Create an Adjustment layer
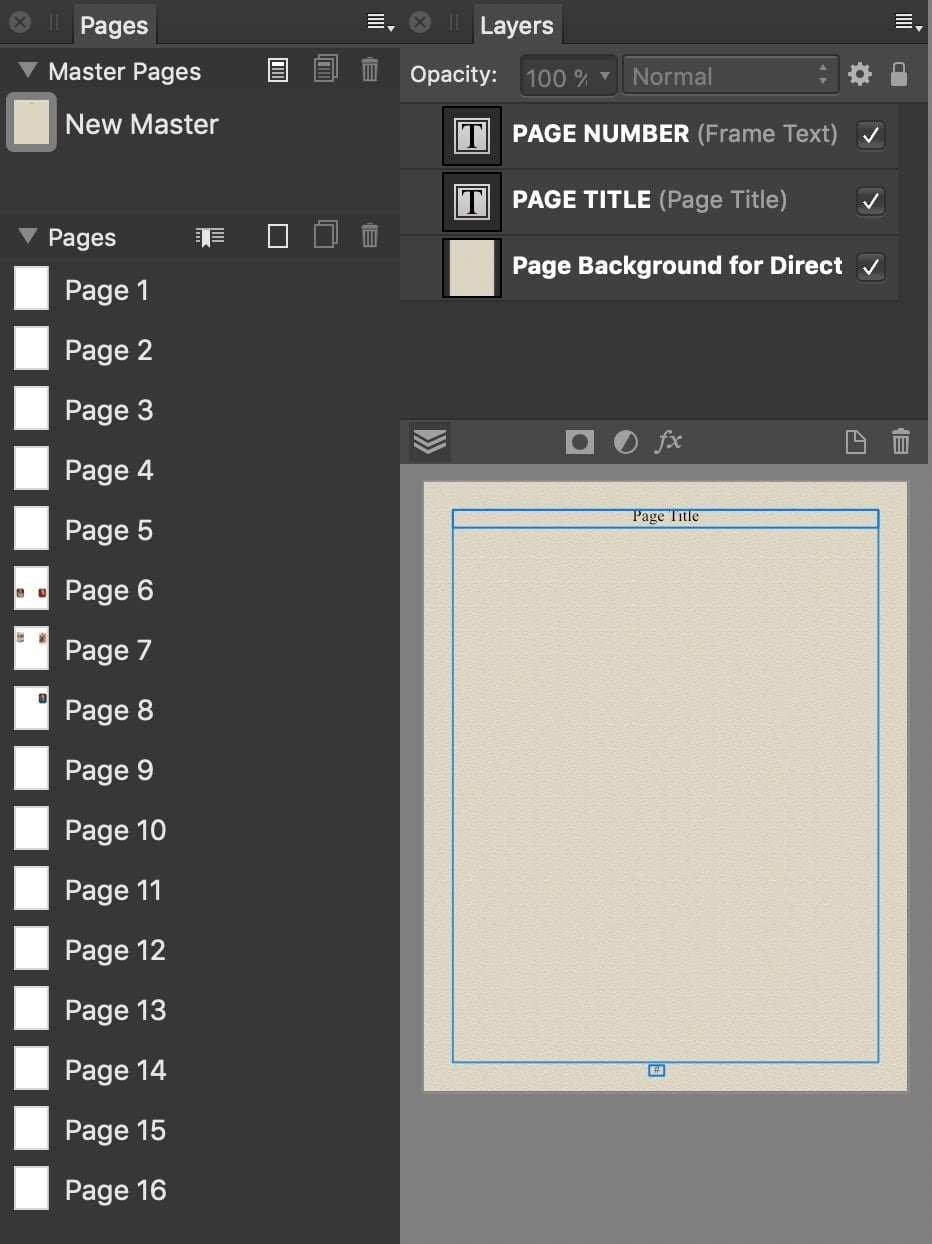Screen dimensions: 932x1244 pos(626,441)
